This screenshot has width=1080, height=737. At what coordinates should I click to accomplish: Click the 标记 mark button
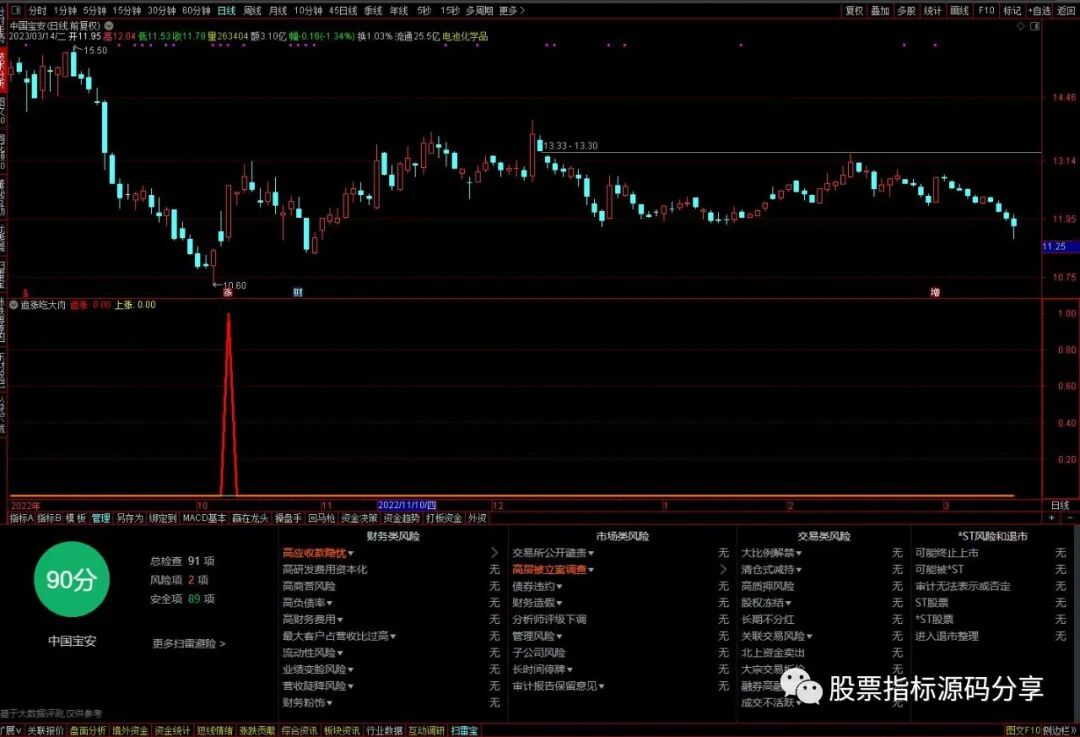1012,10
